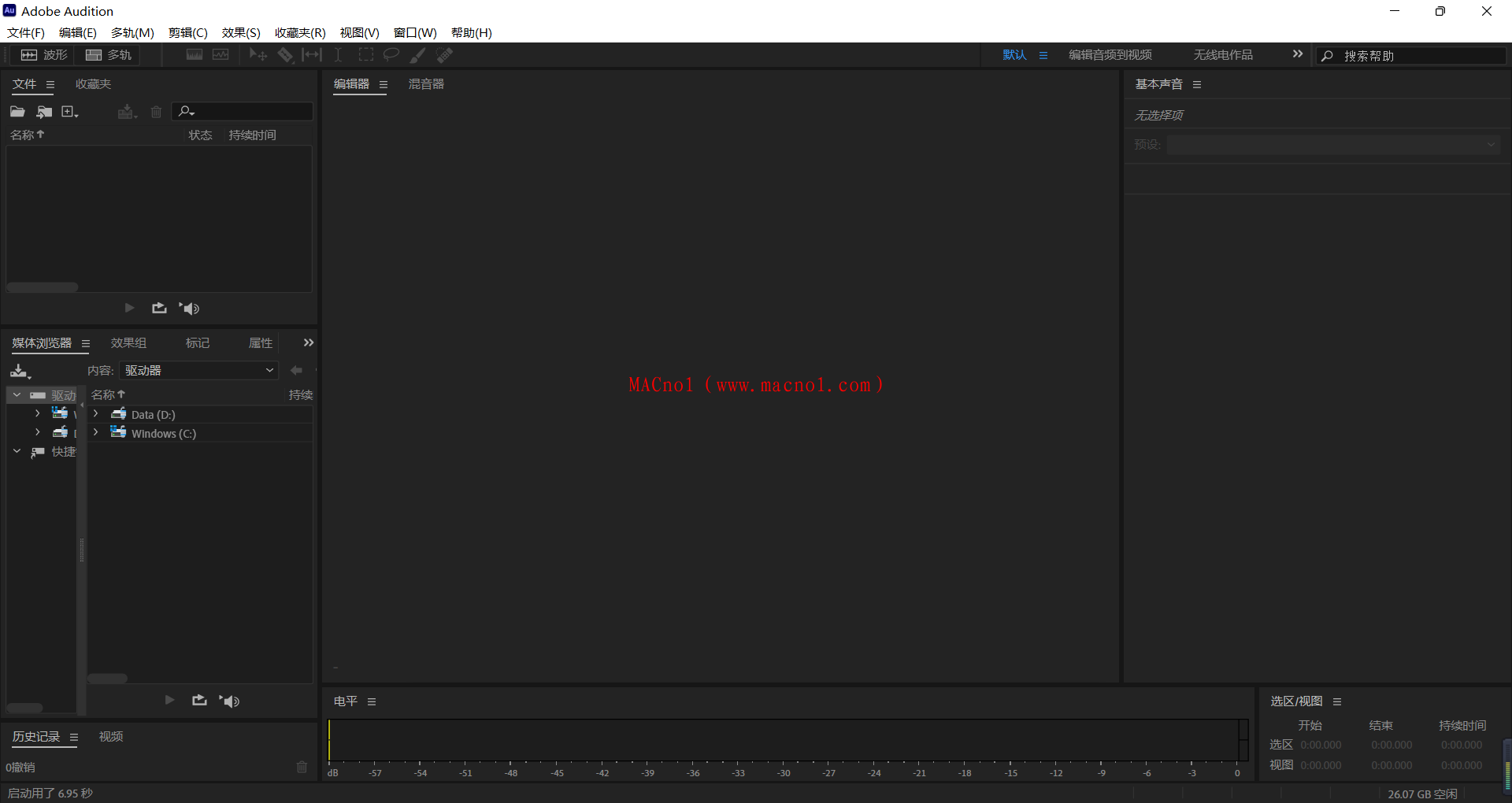
Task: Select the Lasso Selection tool
Action: [x=391, y=54]
